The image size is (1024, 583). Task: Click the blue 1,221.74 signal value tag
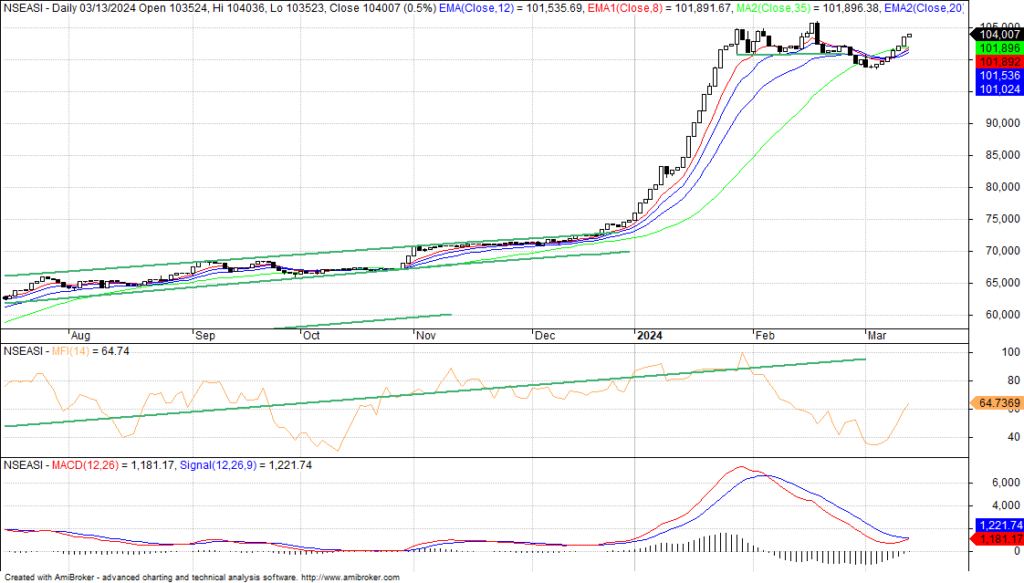[x=996, y=525]
